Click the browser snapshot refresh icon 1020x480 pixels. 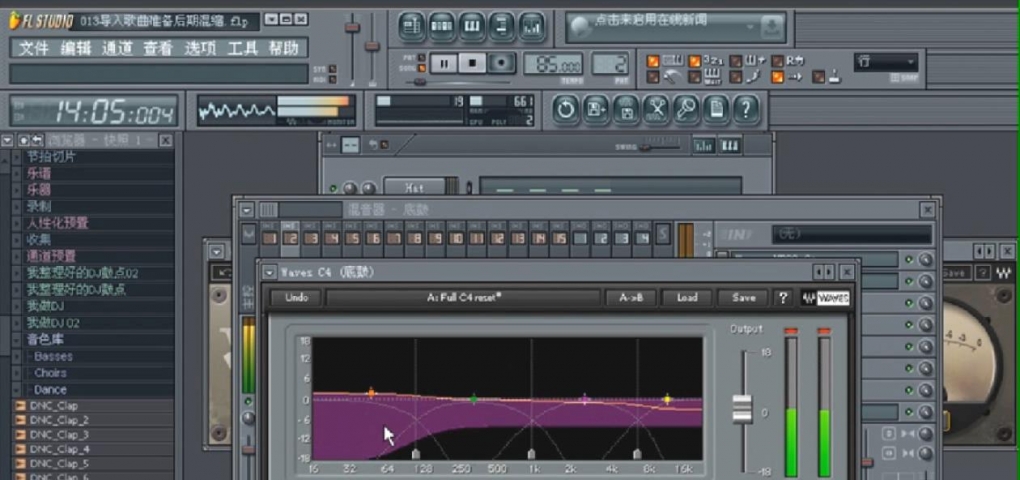[24, 140]
